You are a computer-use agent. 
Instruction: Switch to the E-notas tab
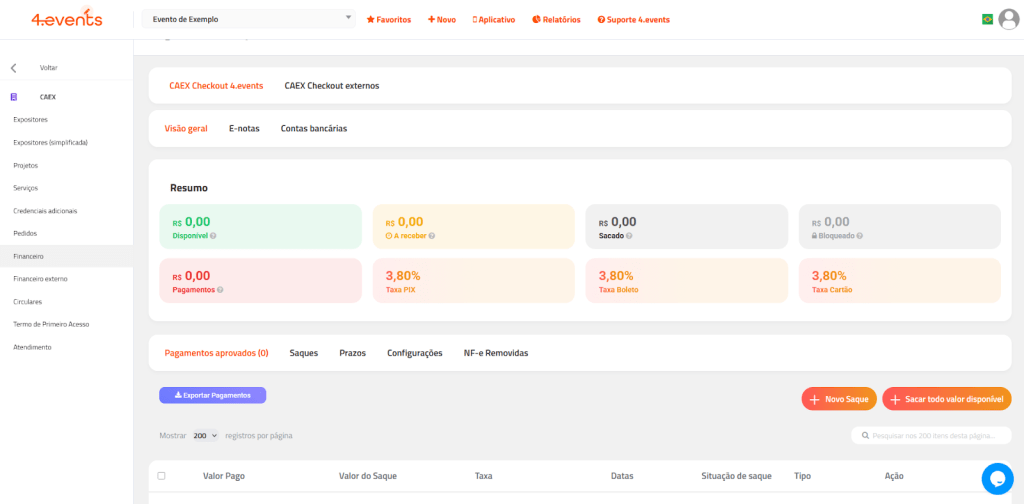[244, 128]
